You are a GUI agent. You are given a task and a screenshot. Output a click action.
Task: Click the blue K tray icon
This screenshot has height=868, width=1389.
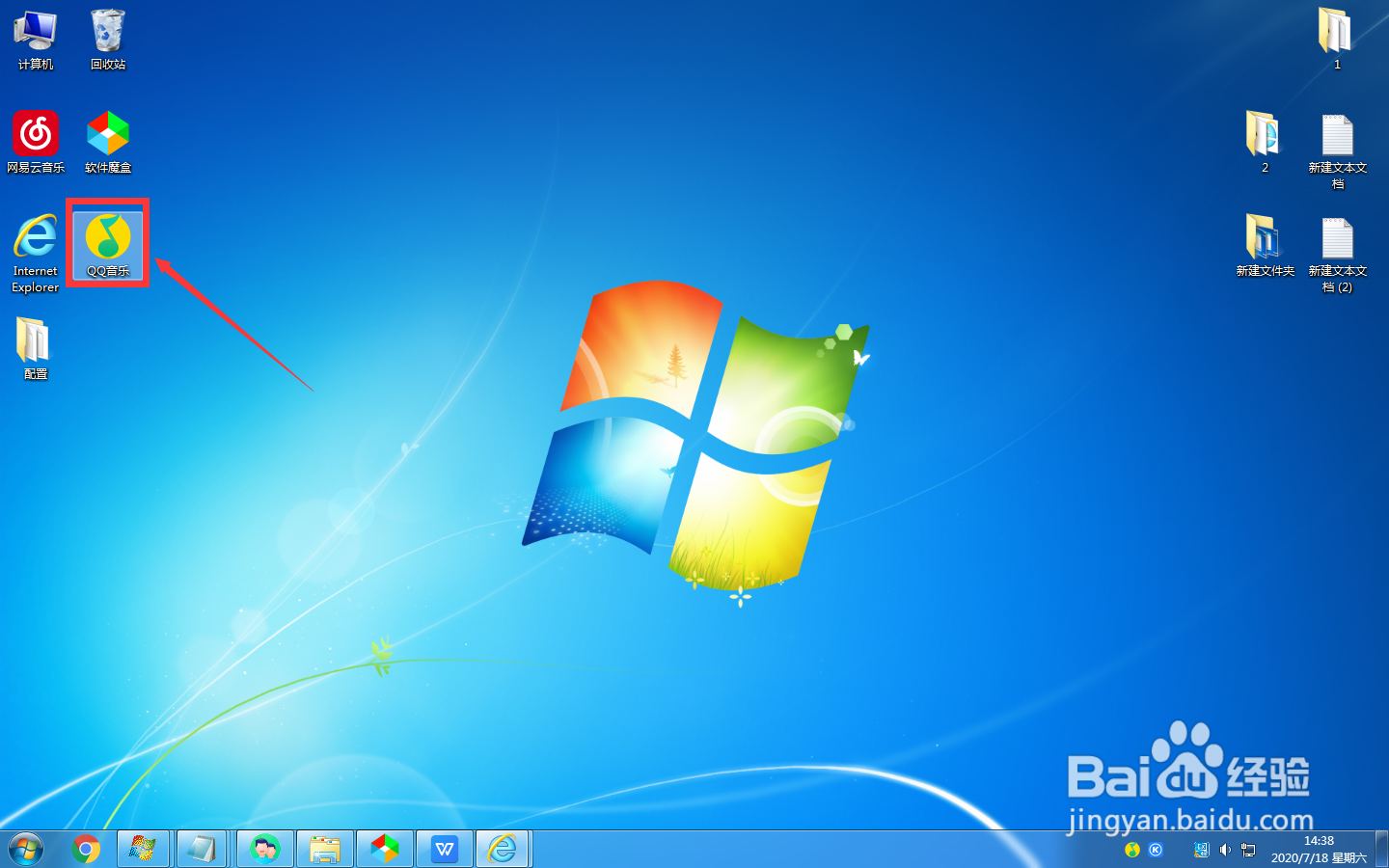click(1156, 850)
